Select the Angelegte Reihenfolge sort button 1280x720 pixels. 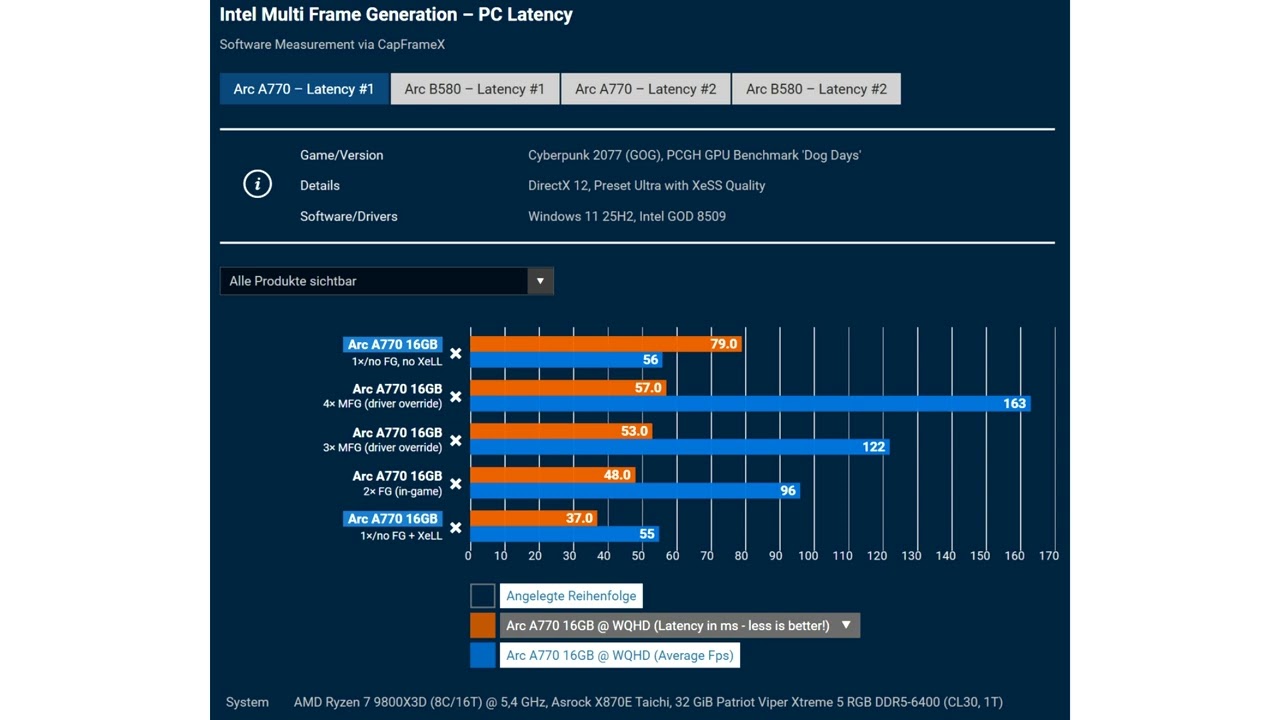(571, 596)
